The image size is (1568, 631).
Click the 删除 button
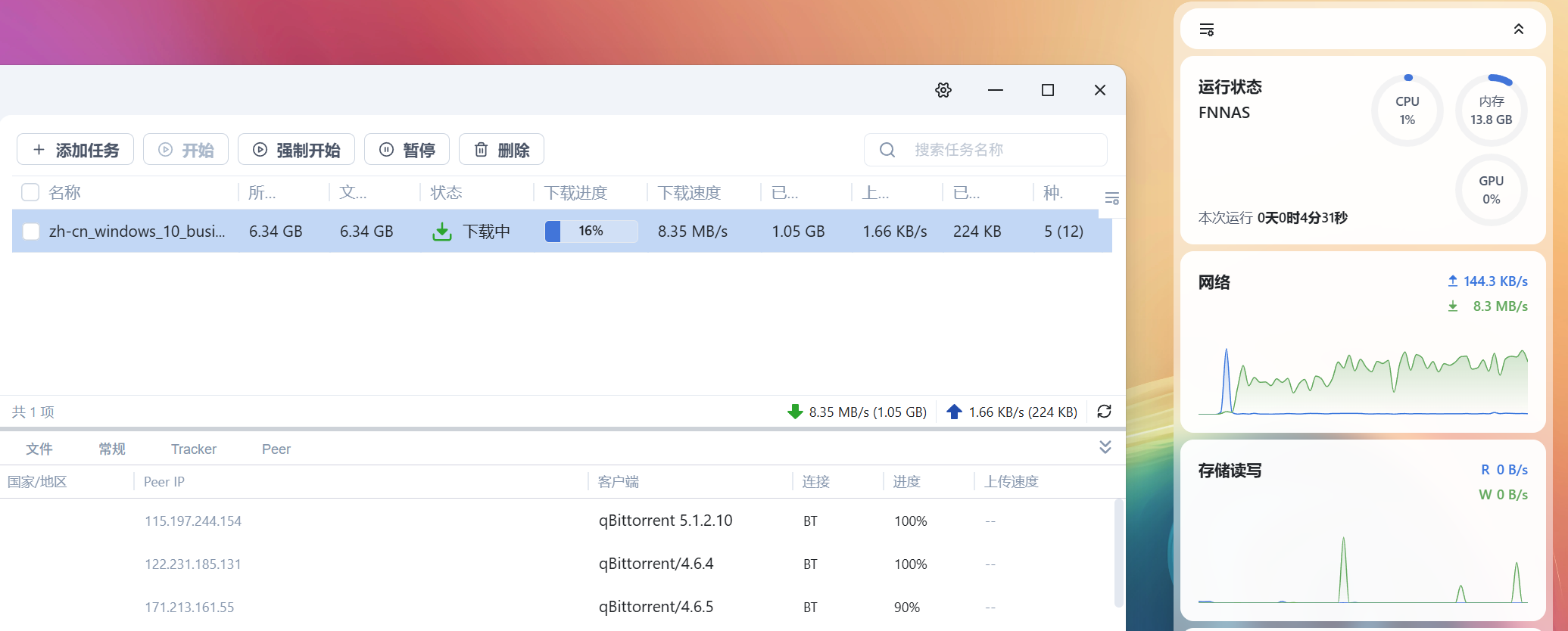coord(501,150)
